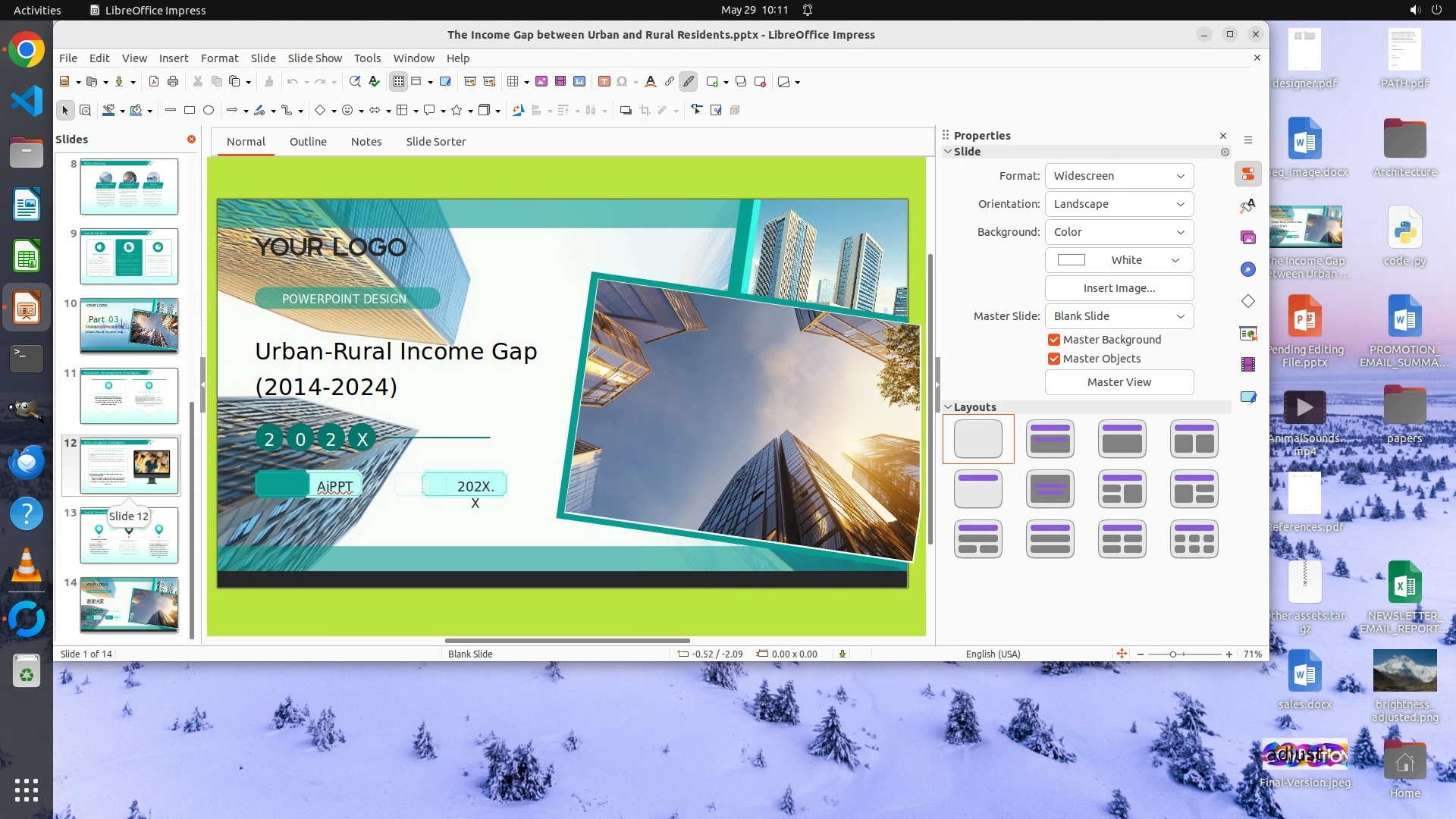Click the Print icon in toolbar
This screenshot has width=1456, height=819.
tap(173, 82)
